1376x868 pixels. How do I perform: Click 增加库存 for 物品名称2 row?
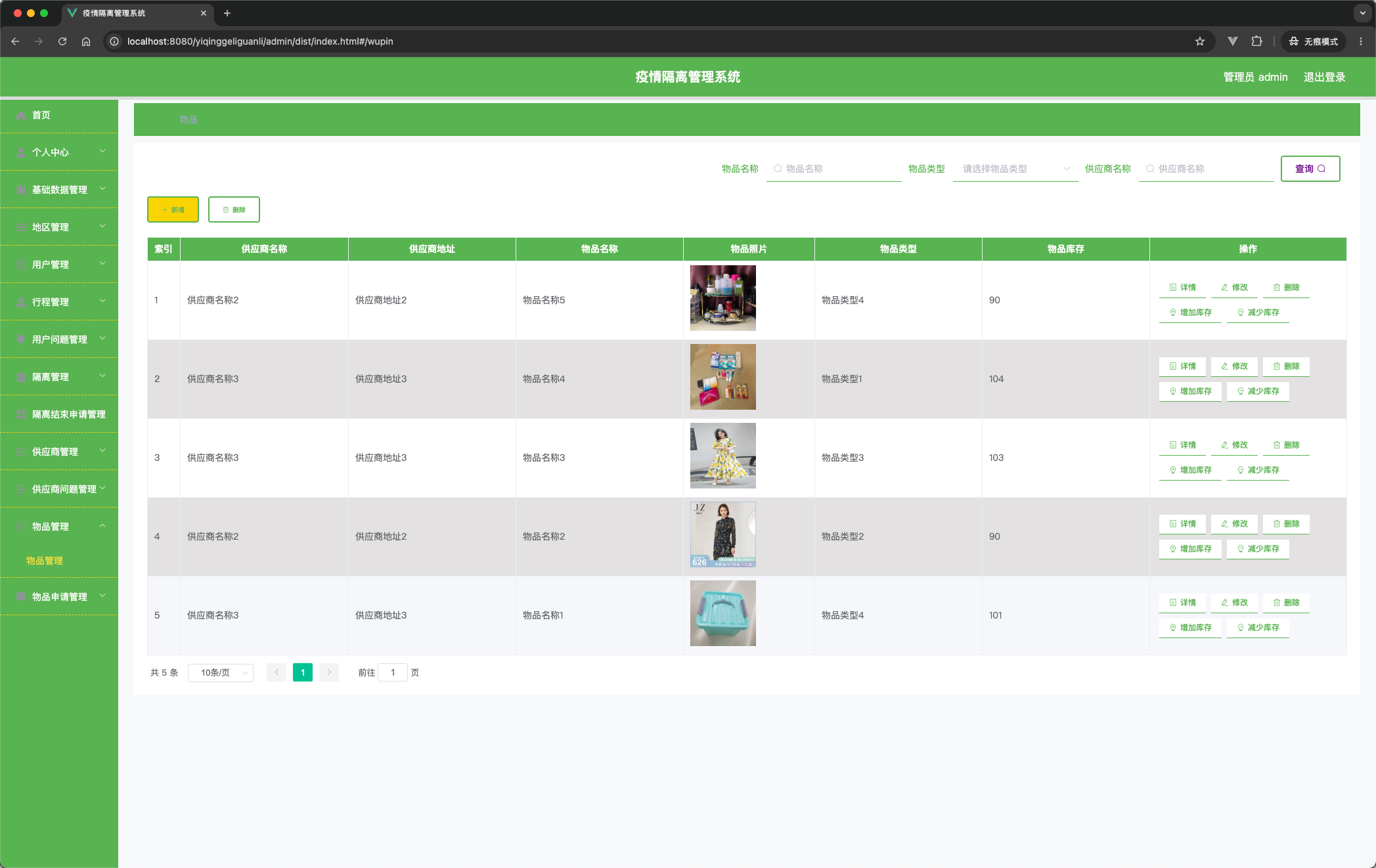coord(1190,549)
